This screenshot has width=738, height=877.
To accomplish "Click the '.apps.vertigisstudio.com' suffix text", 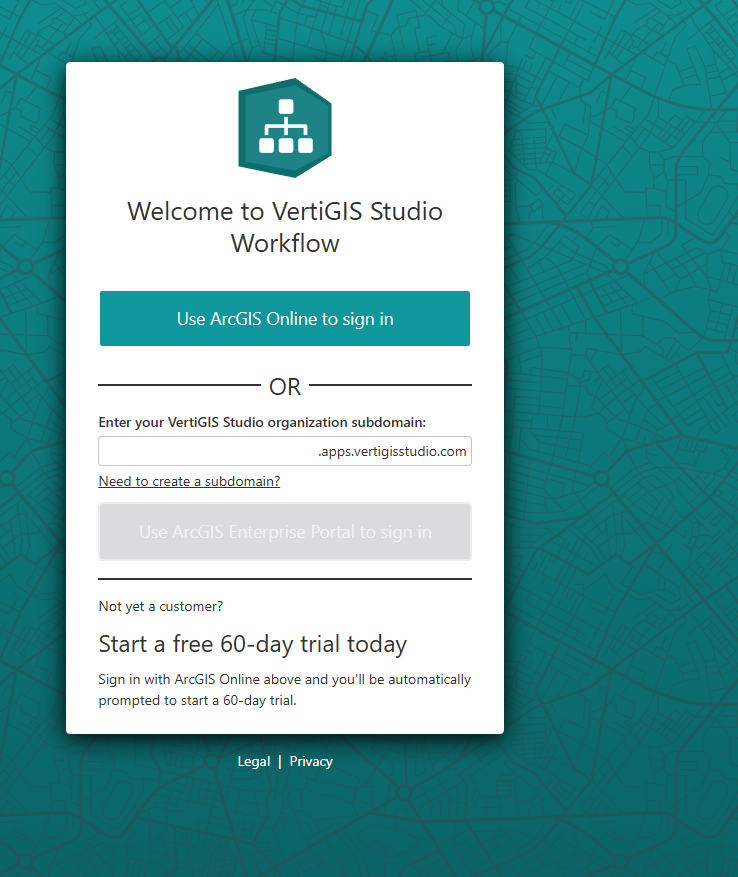I will 392,451.
